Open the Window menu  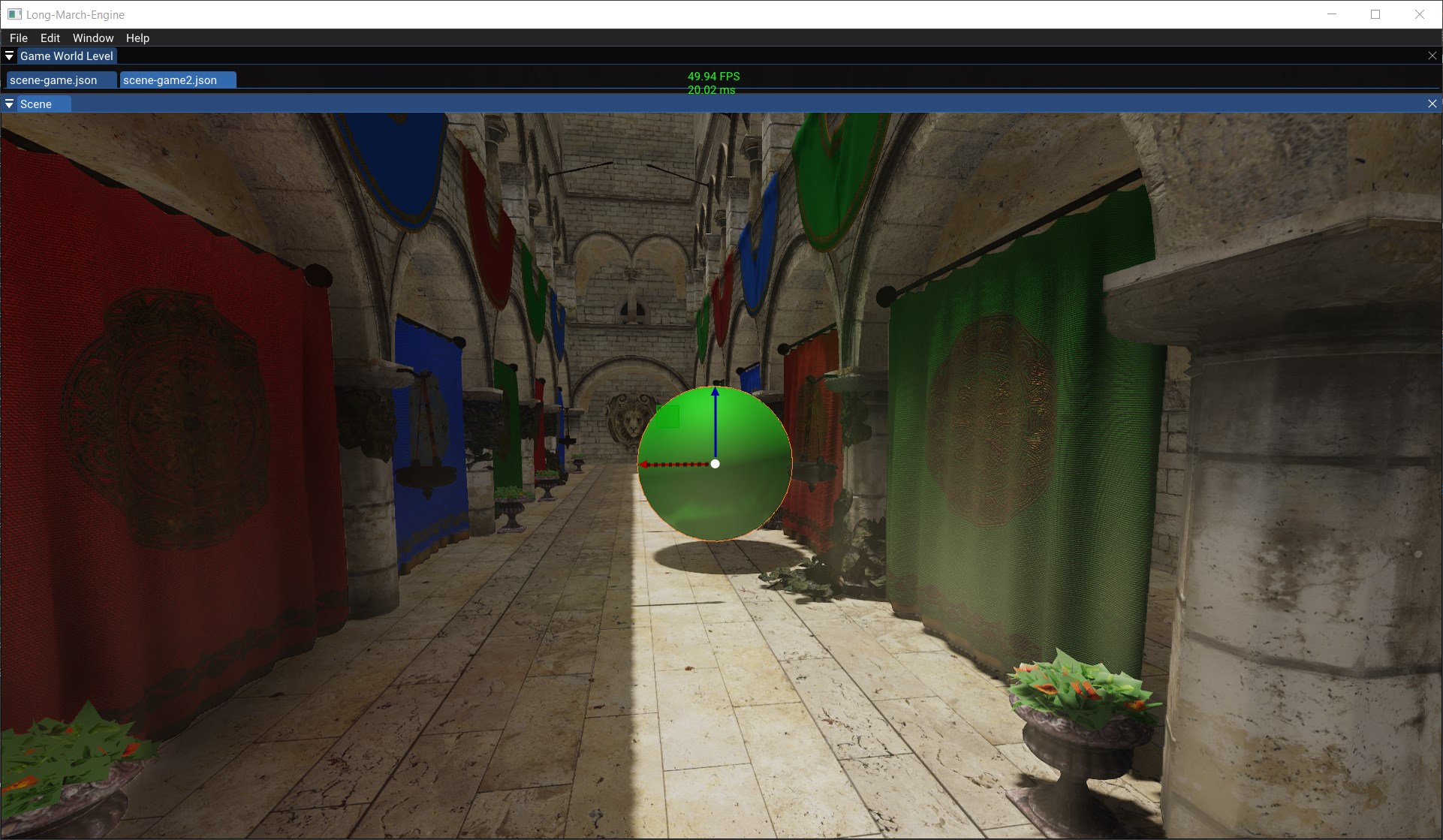pos(93,38)
